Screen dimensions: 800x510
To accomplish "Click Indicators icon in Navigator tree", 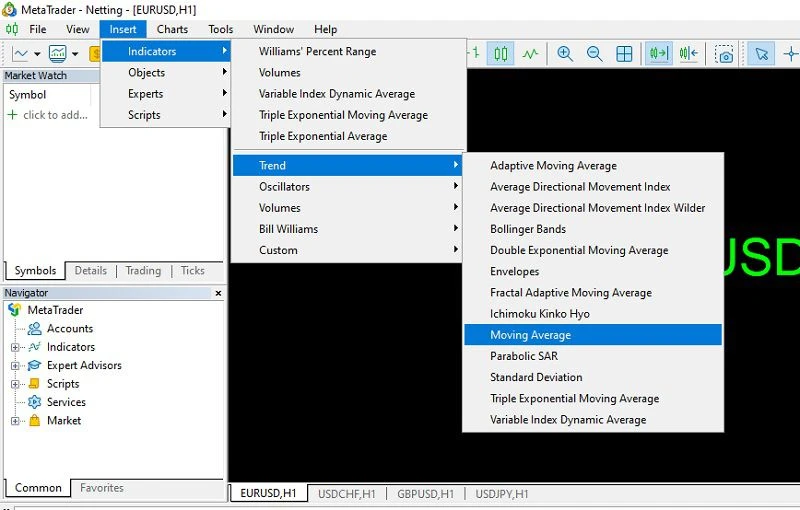I will (35, 347).
